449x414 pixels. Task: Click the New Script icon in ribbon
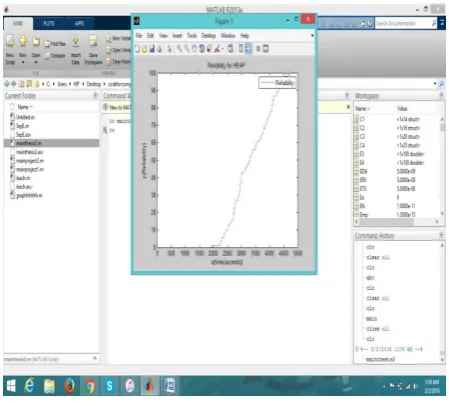click(x=10, y=41)
